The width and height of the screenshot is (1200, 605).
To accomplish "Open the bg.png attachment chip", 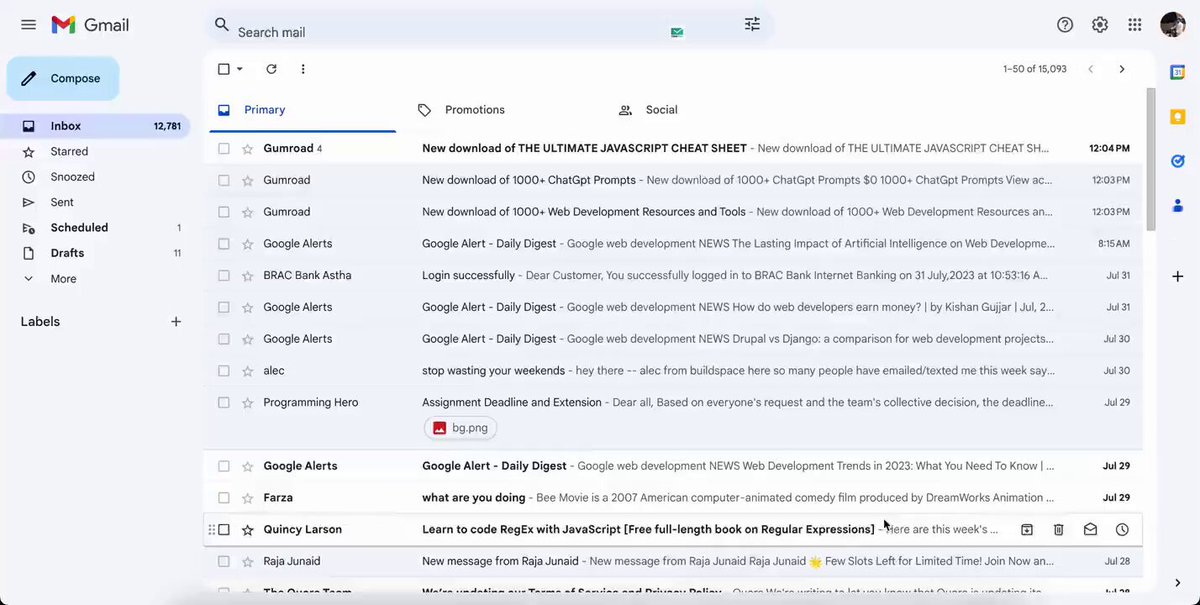I will click(x=461, y=428).
